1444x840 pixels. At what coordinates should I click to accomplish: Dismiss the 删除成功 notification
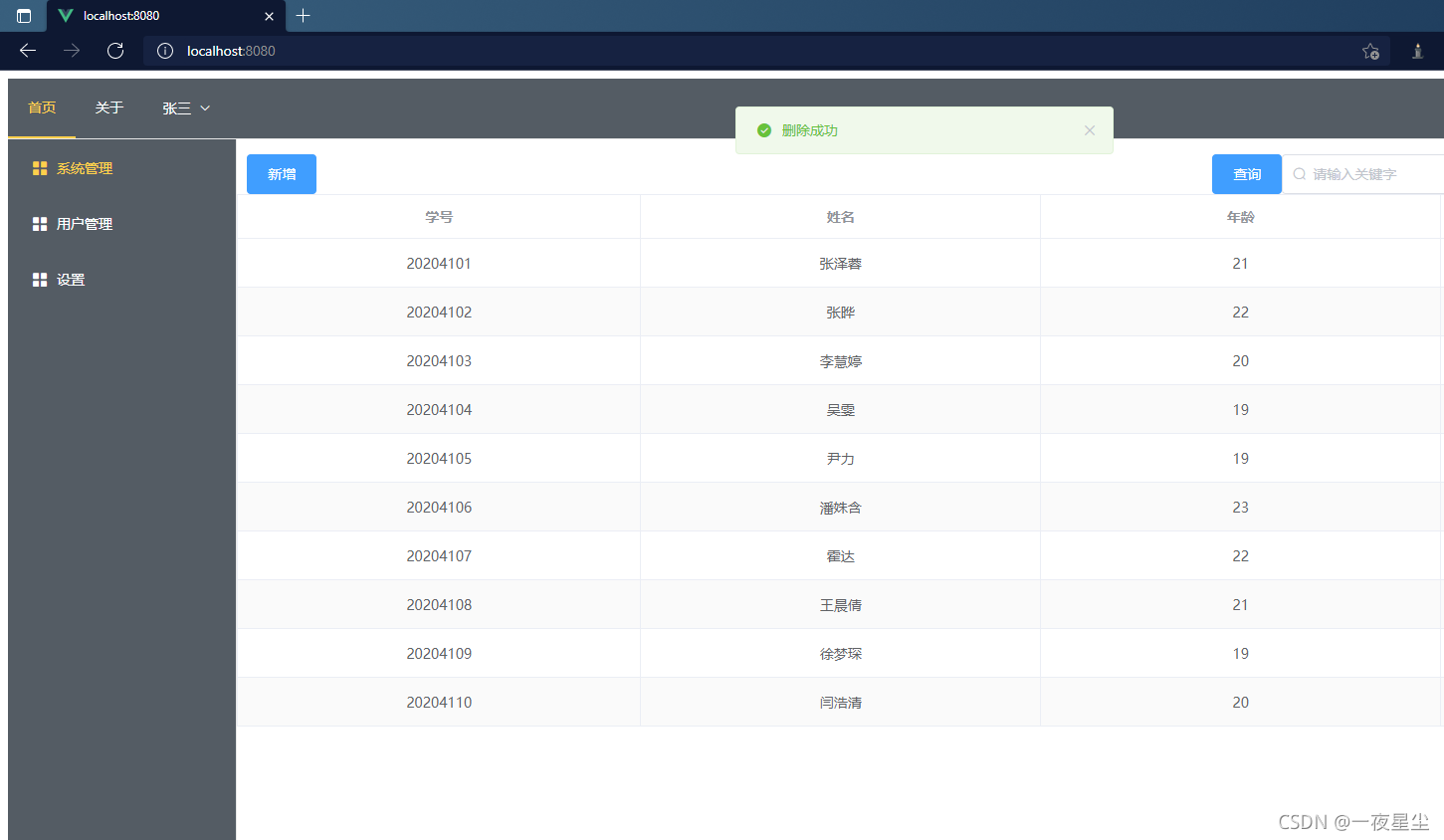click(1090, 130)
